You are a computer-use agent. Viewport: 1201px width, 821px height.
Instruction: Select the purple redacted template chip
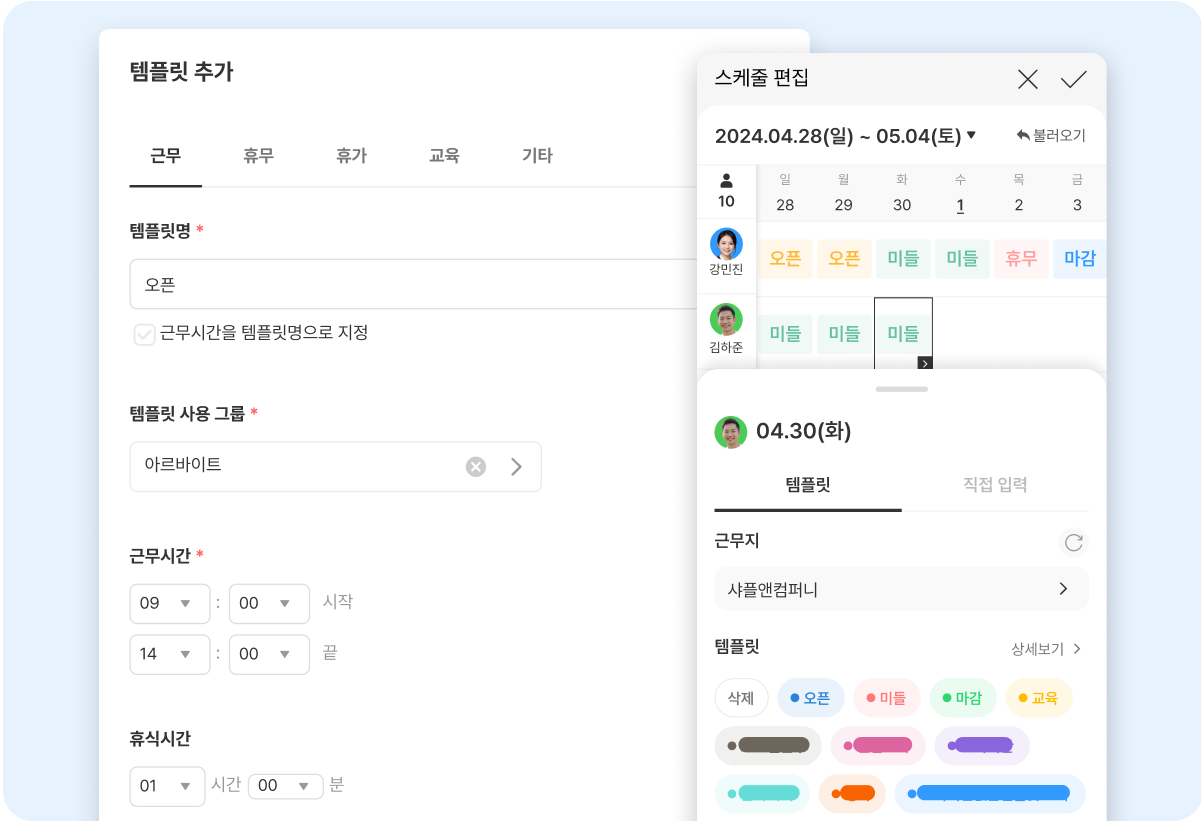(982, 745)
